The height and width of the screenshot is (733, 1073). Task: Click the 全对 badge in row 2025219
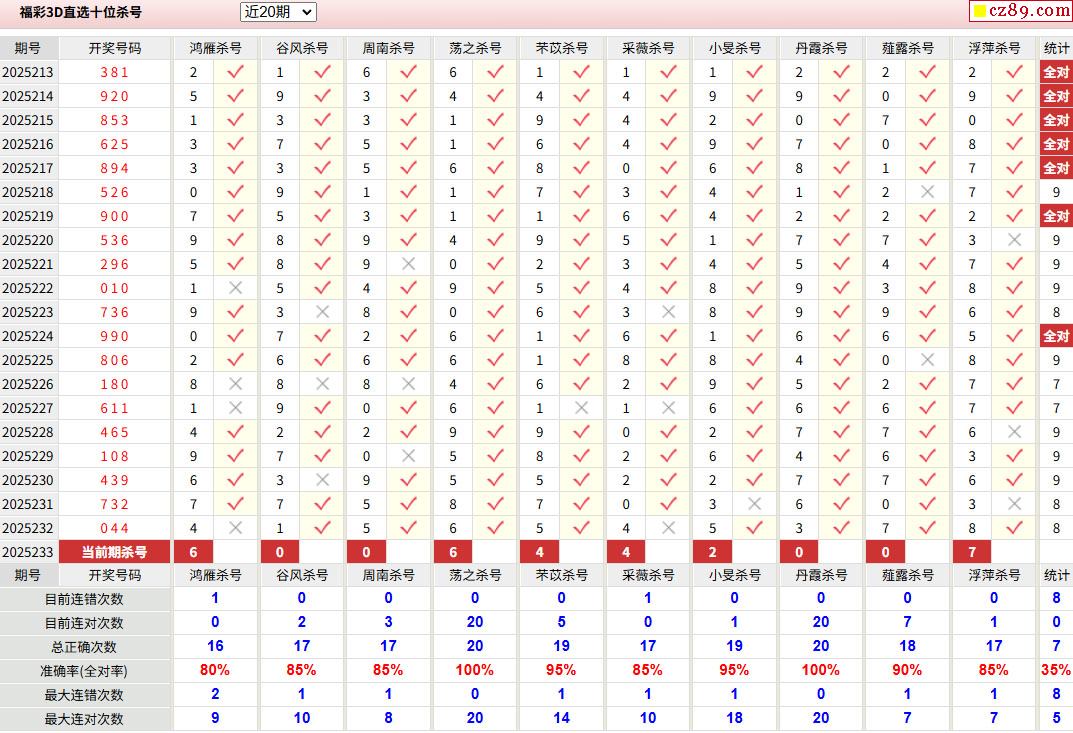(1056, 216)
